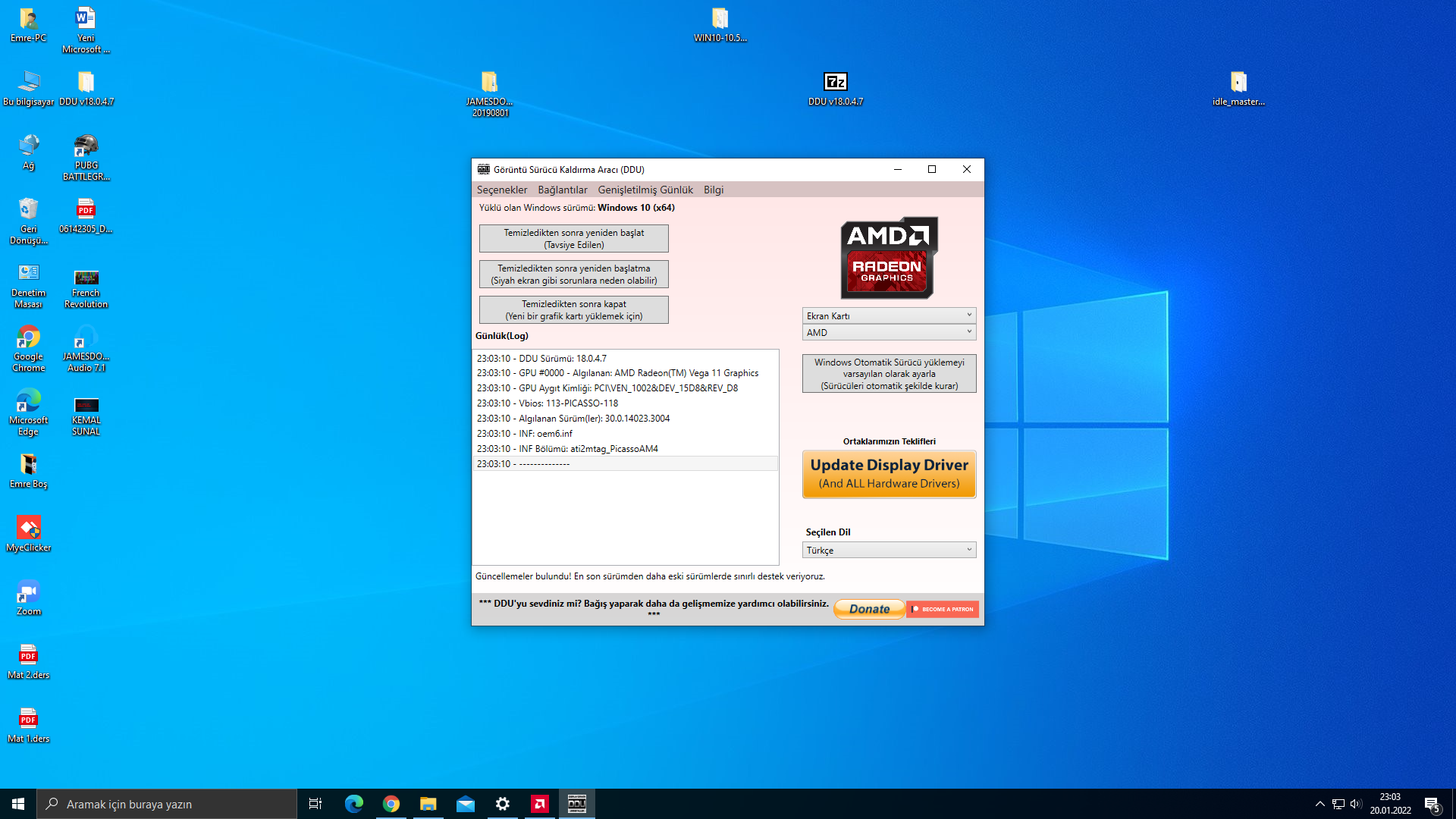Expand the Ekran Kartı device type dropdown
The height and width of the screenshot is (819, 1456).
pos(889,315)
